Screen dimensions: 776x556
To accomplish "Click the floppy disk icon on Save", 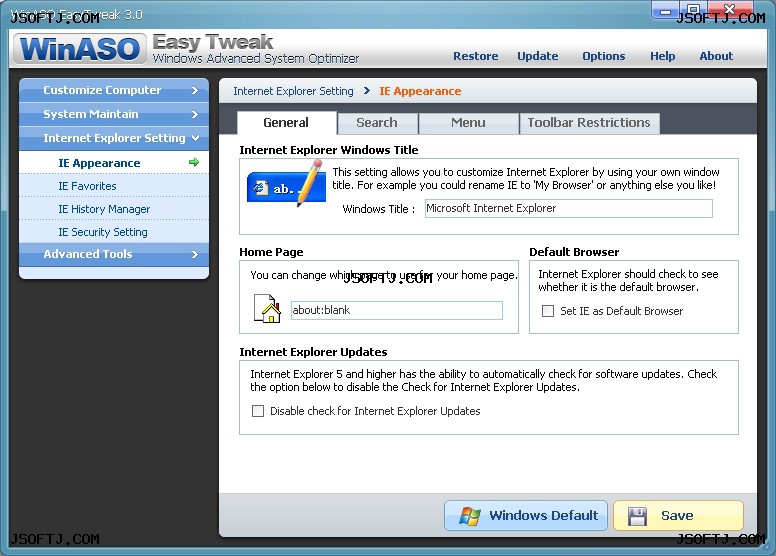I will pos(637,516).
